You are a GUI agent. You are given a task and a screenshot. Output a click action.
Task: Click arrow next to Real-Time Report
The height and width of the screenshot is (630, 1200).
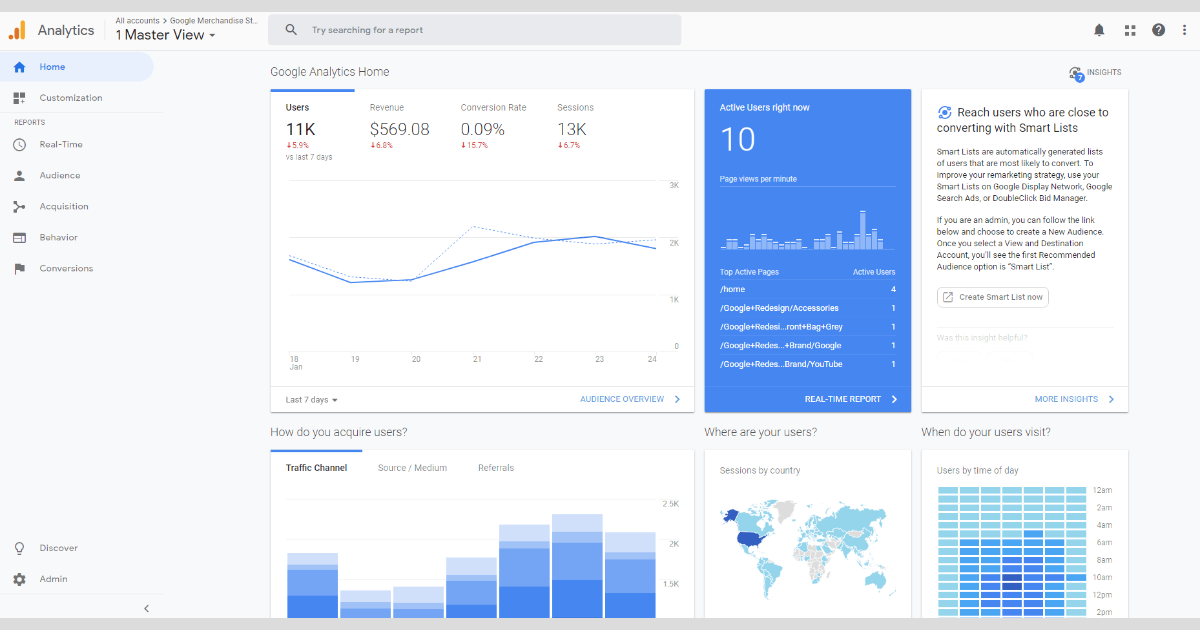(x=894, y=399)
